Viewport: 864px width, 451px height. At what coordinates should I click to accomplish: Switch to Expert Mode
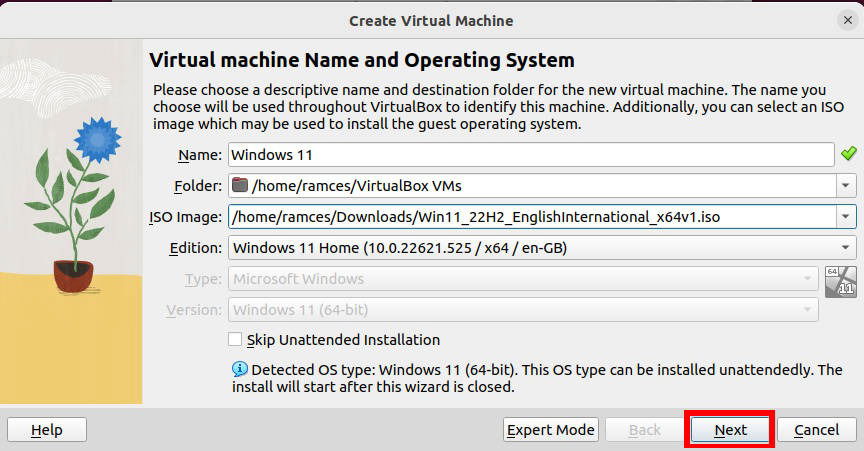[550, 430]
